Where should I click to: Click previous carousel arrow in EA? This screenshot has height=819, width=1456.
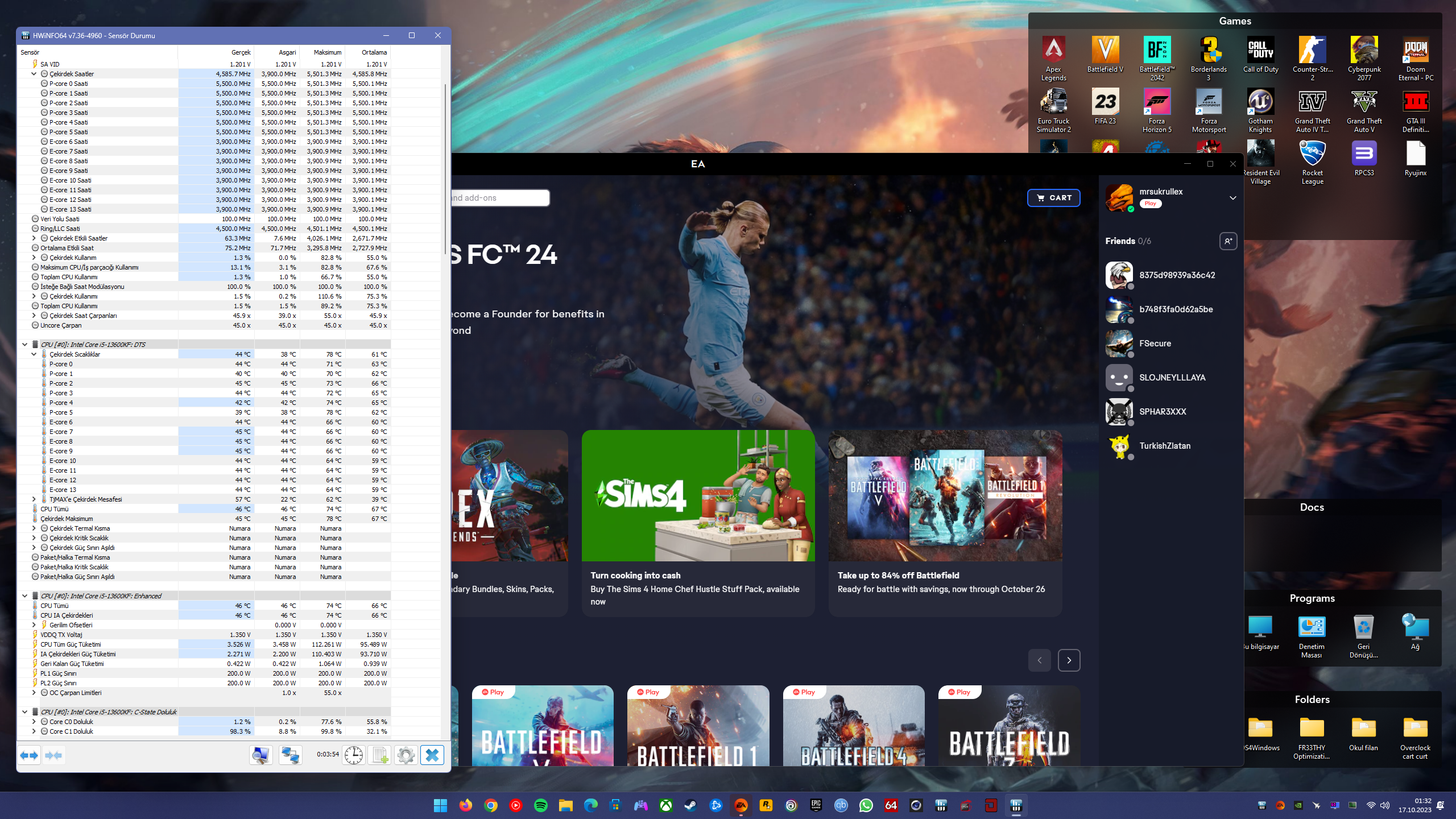point(1039,660)
